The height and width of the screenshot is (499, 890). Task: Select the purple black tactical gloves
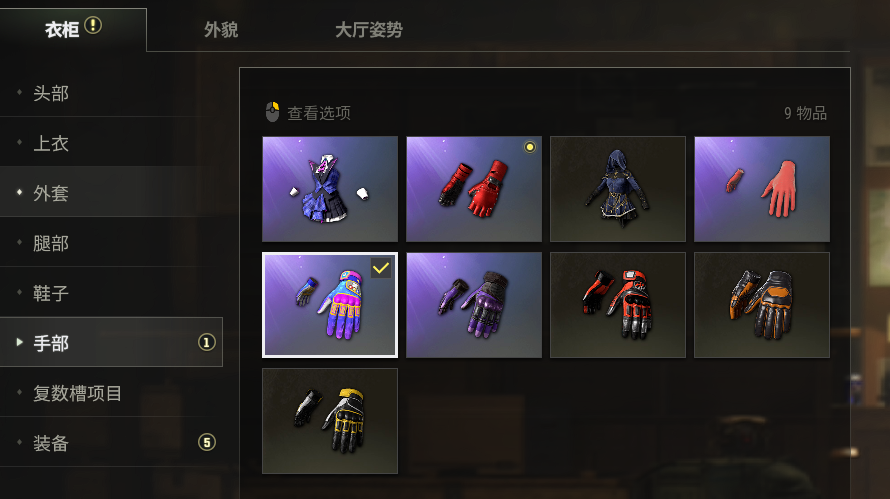pos(474,305)
